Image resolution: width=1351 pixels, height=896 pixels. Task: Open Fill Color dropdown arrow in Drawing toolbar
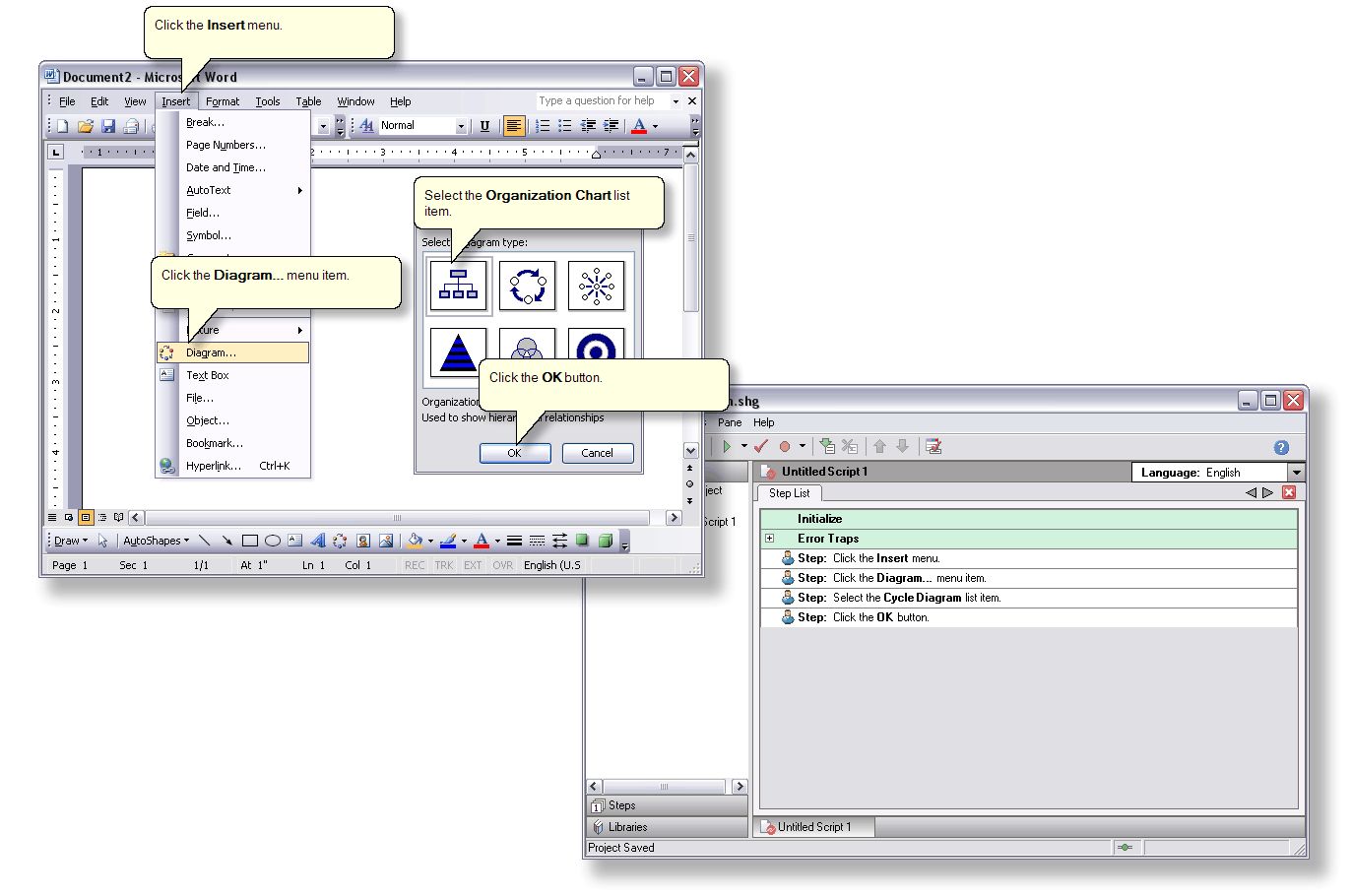[x=430, y=541]
